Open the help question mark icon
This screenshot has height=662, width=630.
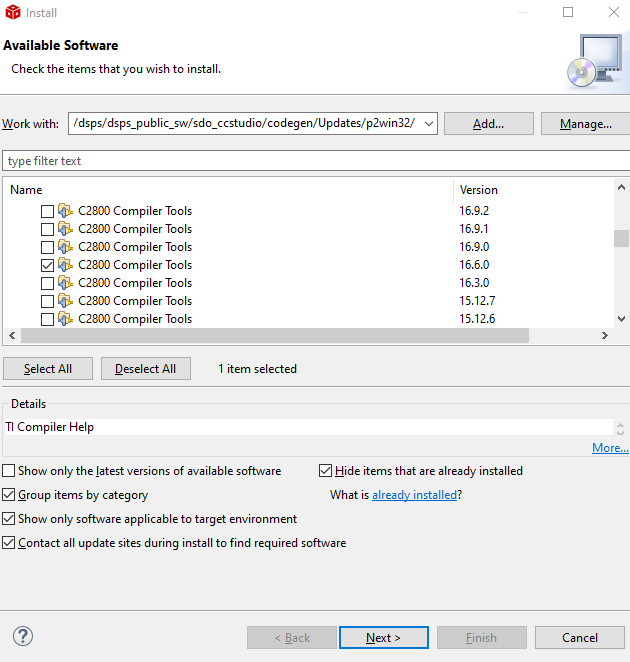coord(23,636)
